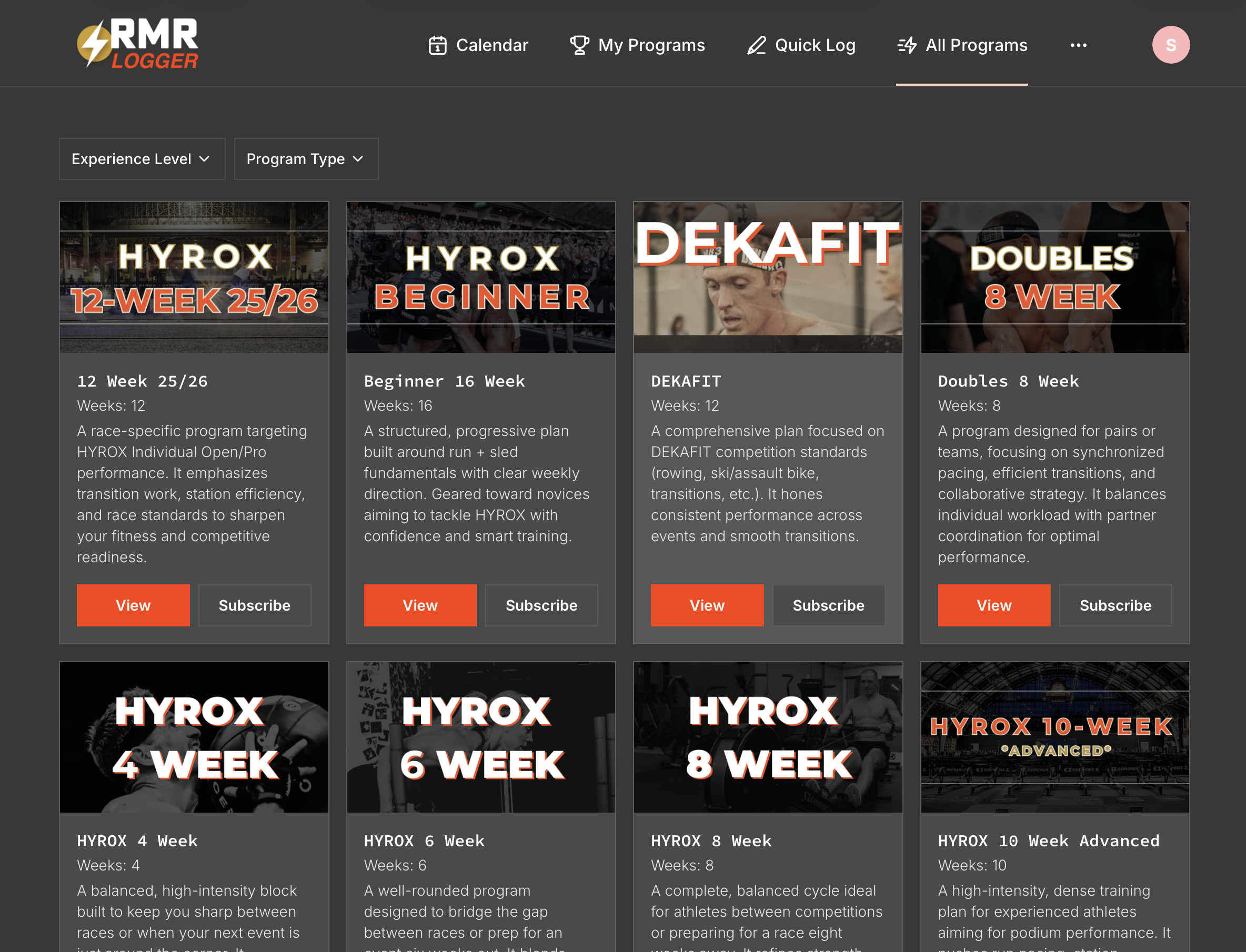The image size is (1246, 952).
Task: View the Doubles 8 Week program
Action: pos(994,605)
